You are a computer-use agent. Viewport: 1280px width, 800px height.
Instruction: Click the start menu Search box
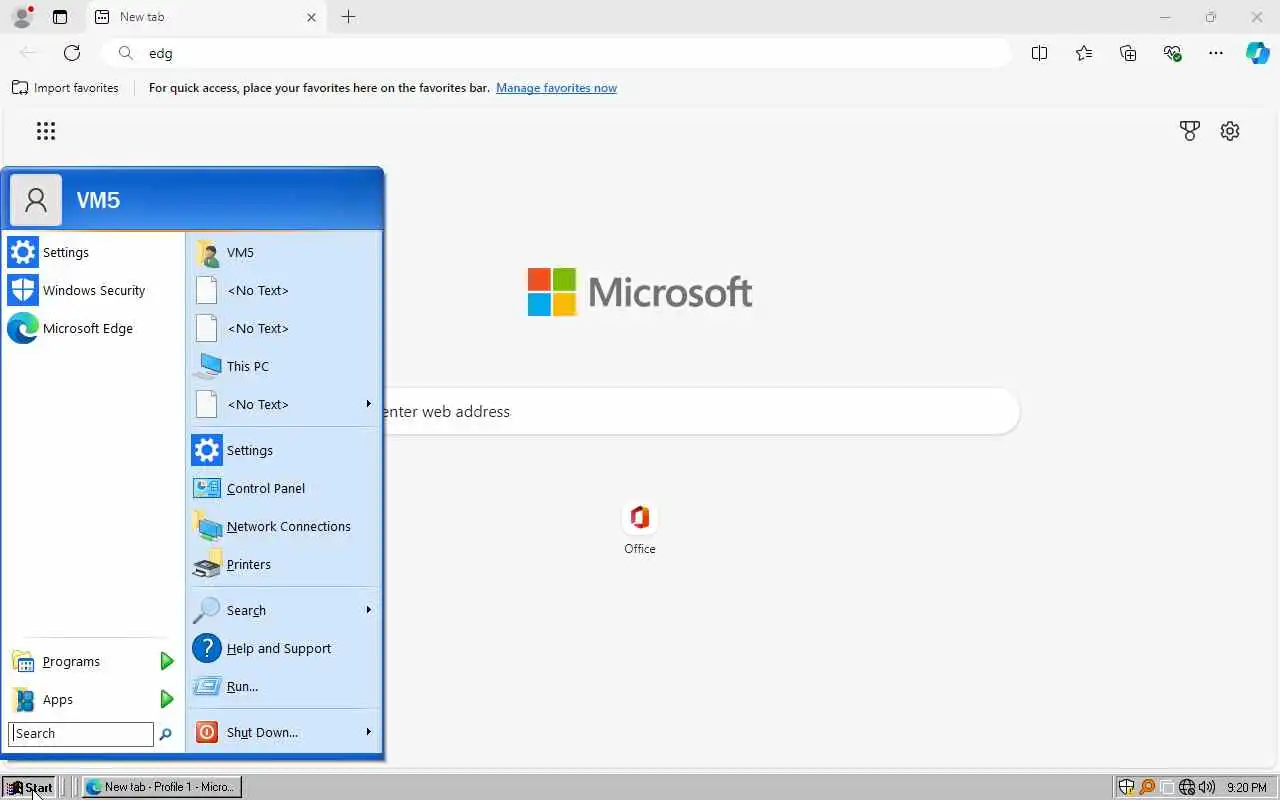point(81,733)
